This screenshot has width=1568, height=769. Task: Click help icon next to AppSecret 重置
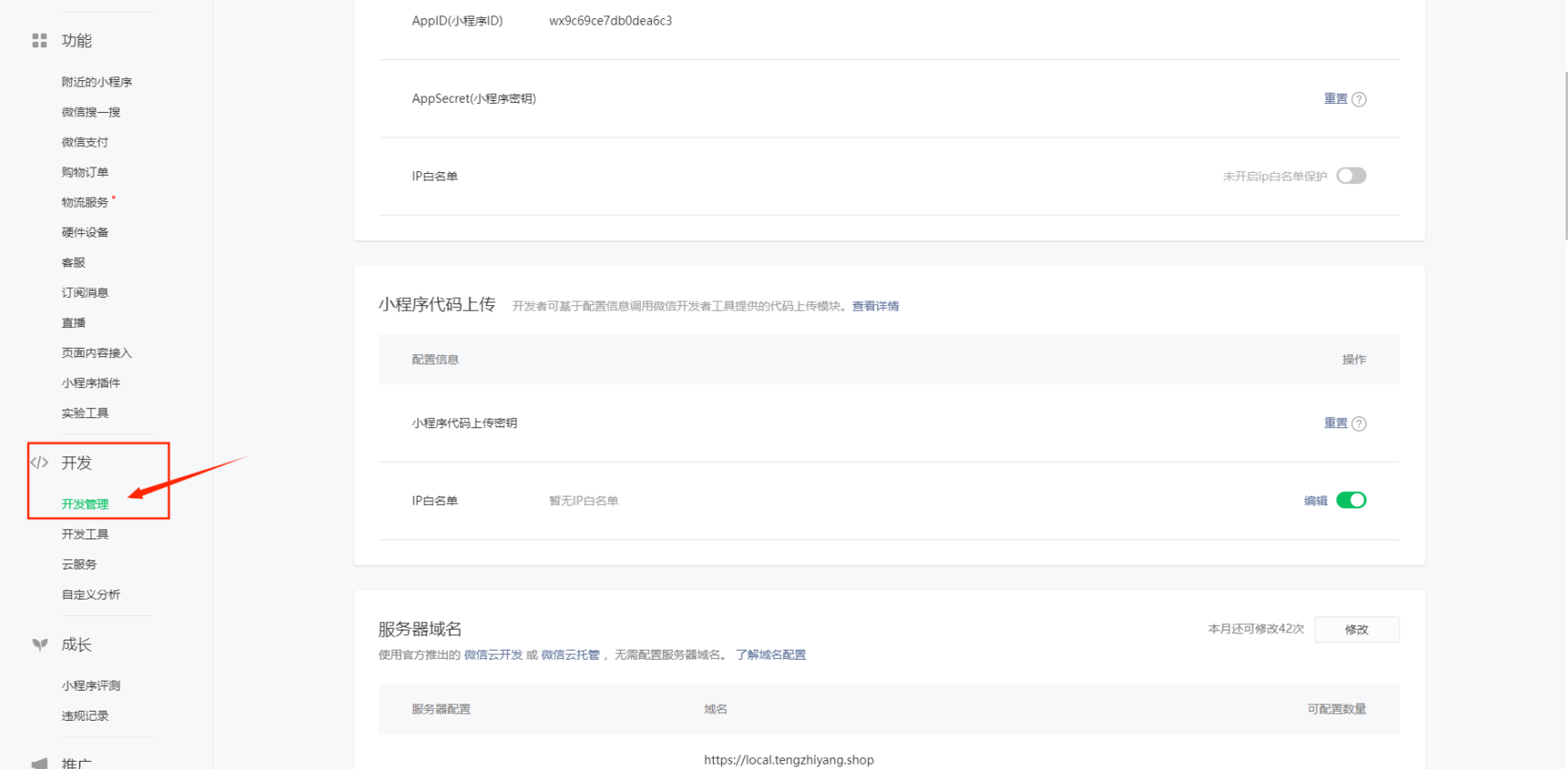click(1359, 99)
